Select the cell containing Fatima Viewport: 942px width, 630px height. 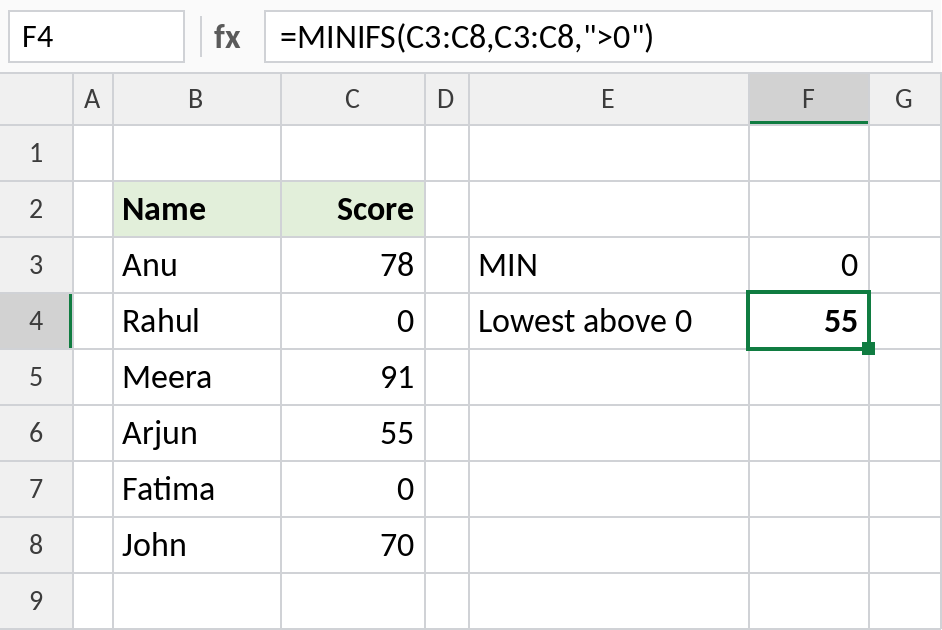click(196, 489)
